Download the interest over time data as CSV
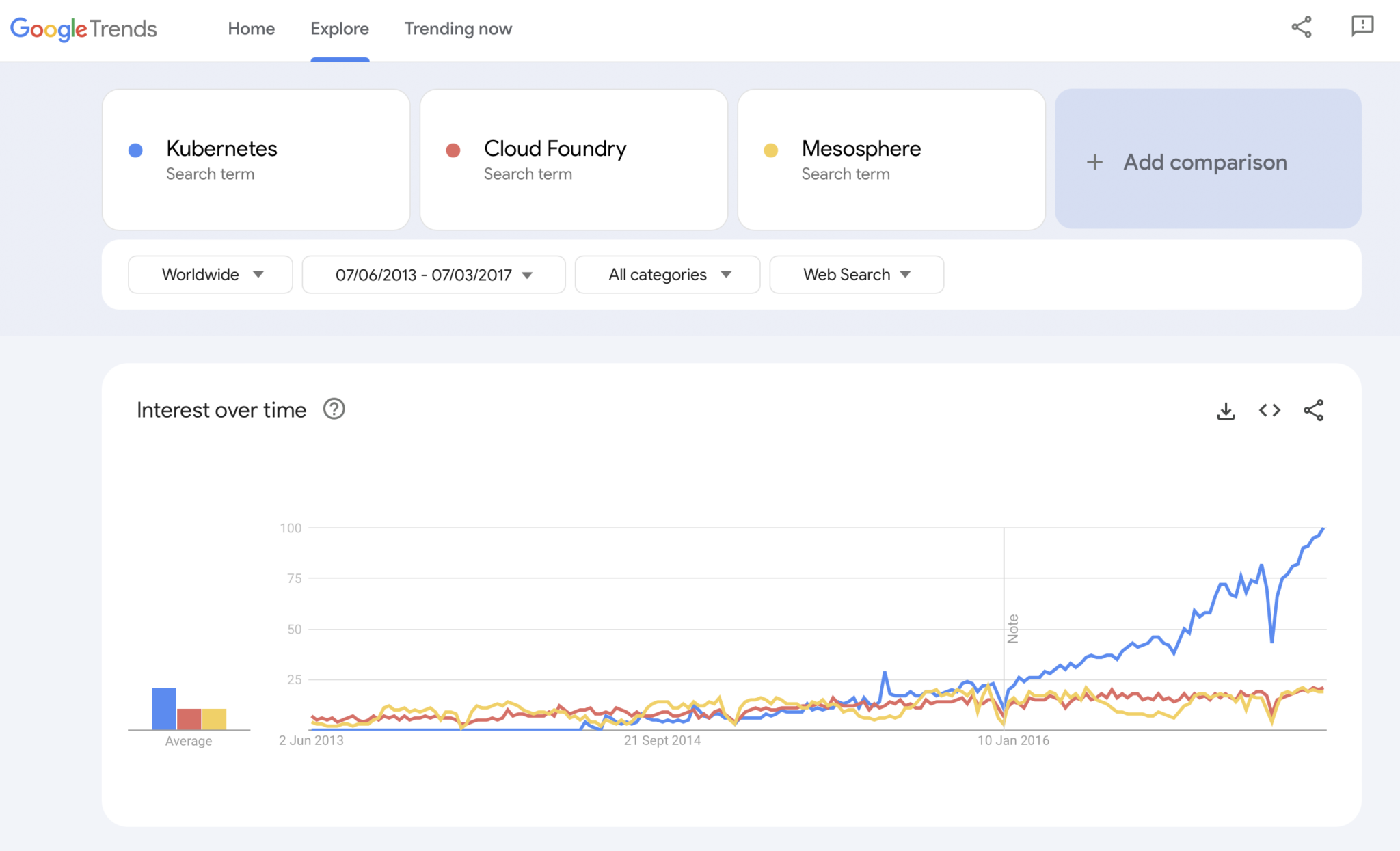The image size is (1400, 851). (x=1226, y=410)
